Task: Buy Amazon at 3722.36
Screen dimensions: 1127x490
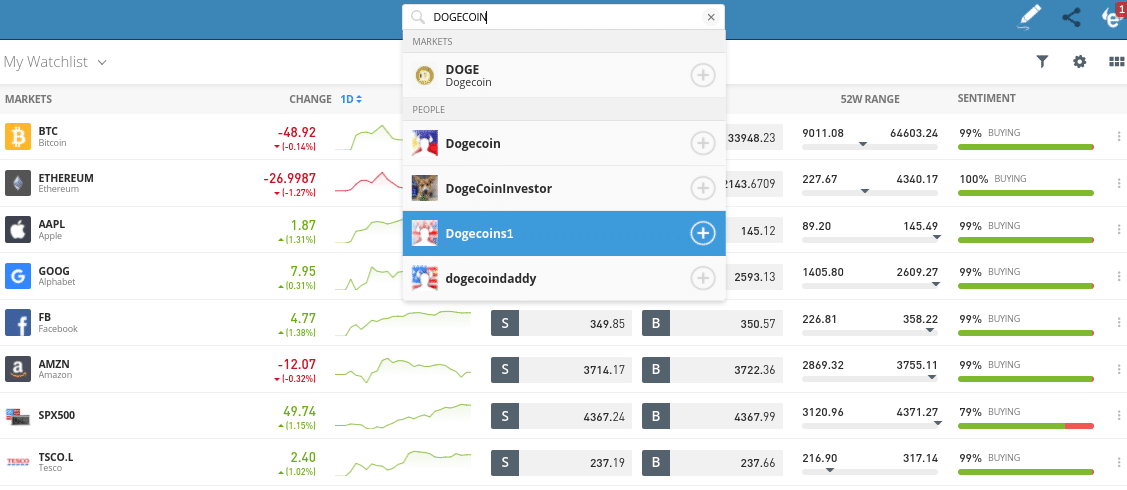Action: coord(712,370)
